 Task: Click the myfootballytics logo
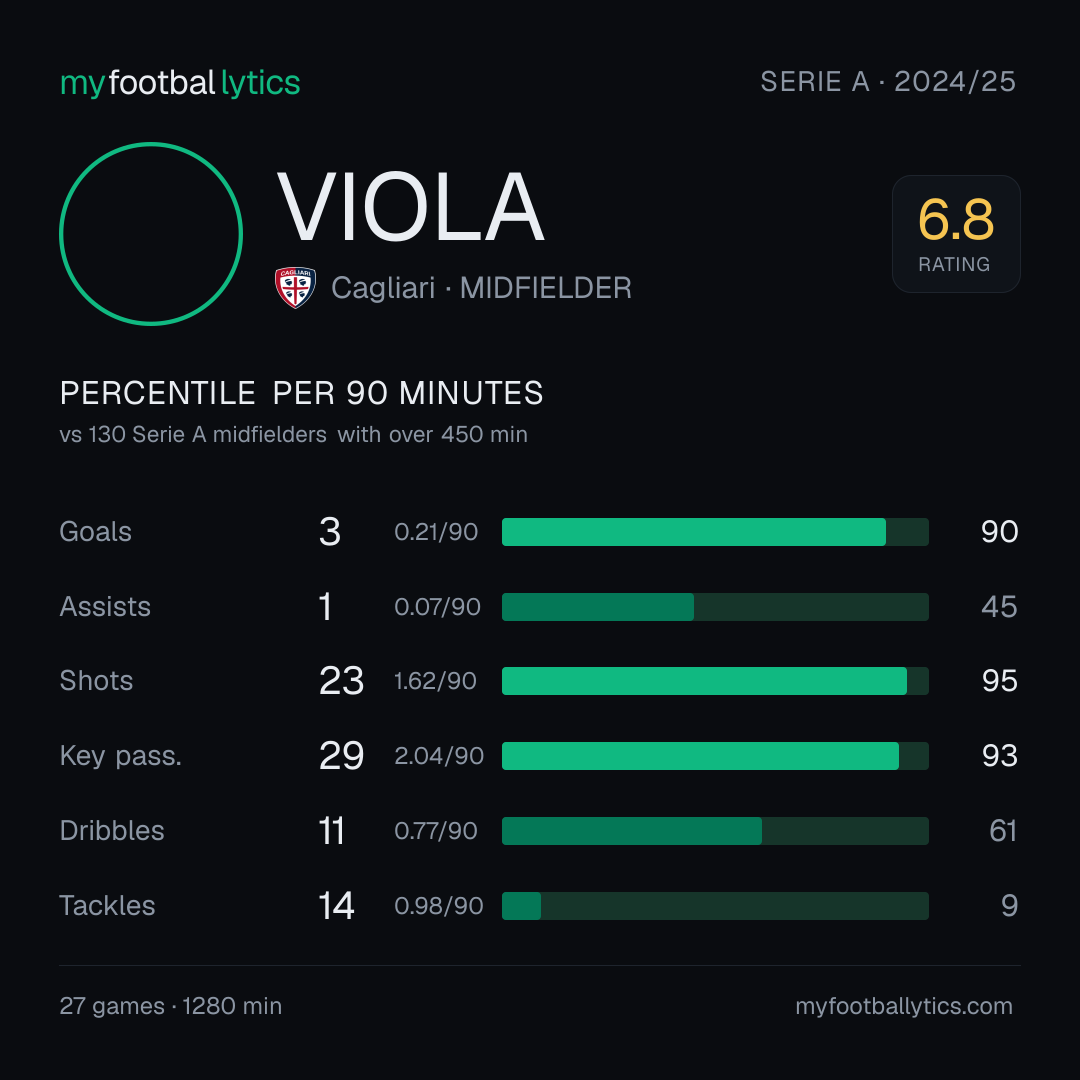click(x=180, y=83)
